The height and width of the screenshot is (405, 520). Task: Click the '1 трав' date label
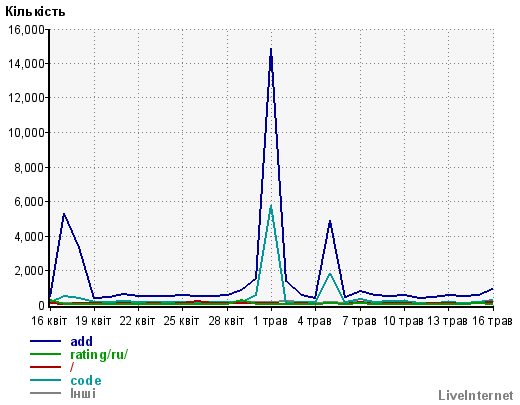[x=270, y=321]
